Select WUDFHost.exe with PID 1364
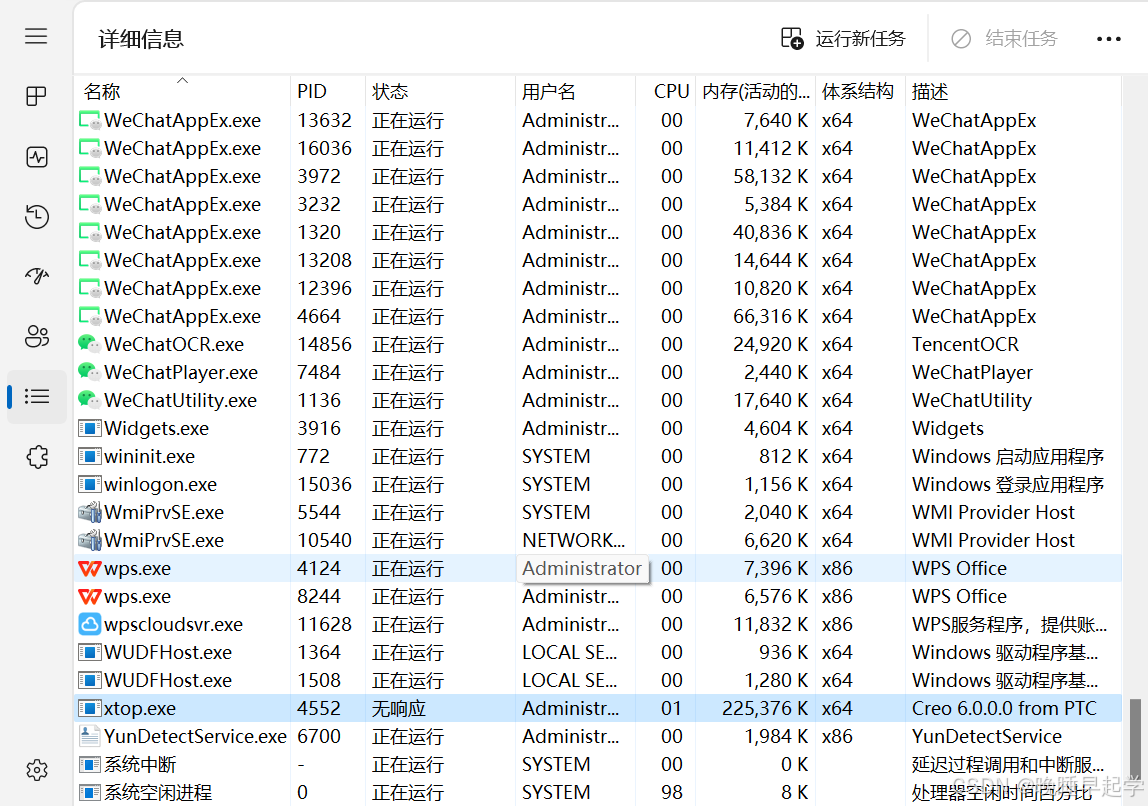The image size is (1148, 806). point(168,652)
